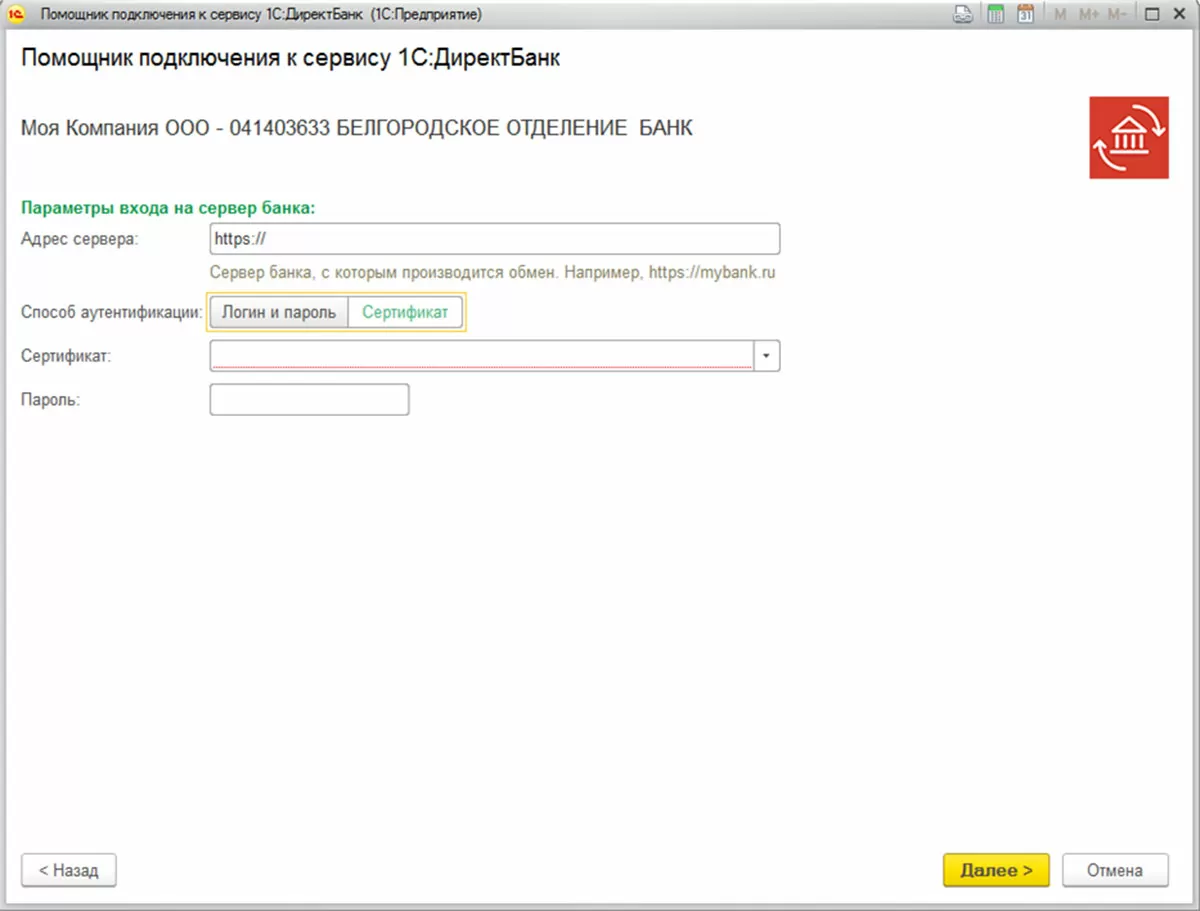Select 'Сертификат' authentication method
The width and height of the screenshot is (1200, 911).
point(405,312)
